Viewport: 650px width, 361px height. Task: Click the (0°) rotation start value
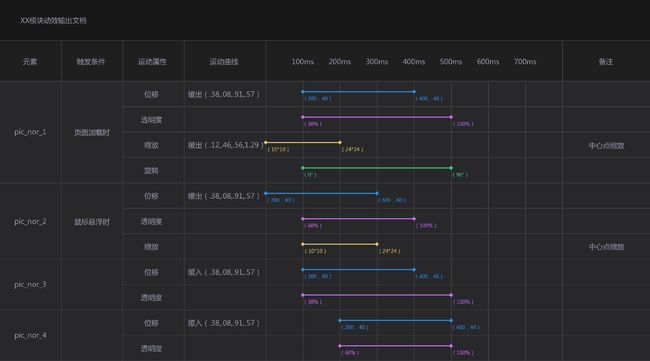click(x=310, y=175)
